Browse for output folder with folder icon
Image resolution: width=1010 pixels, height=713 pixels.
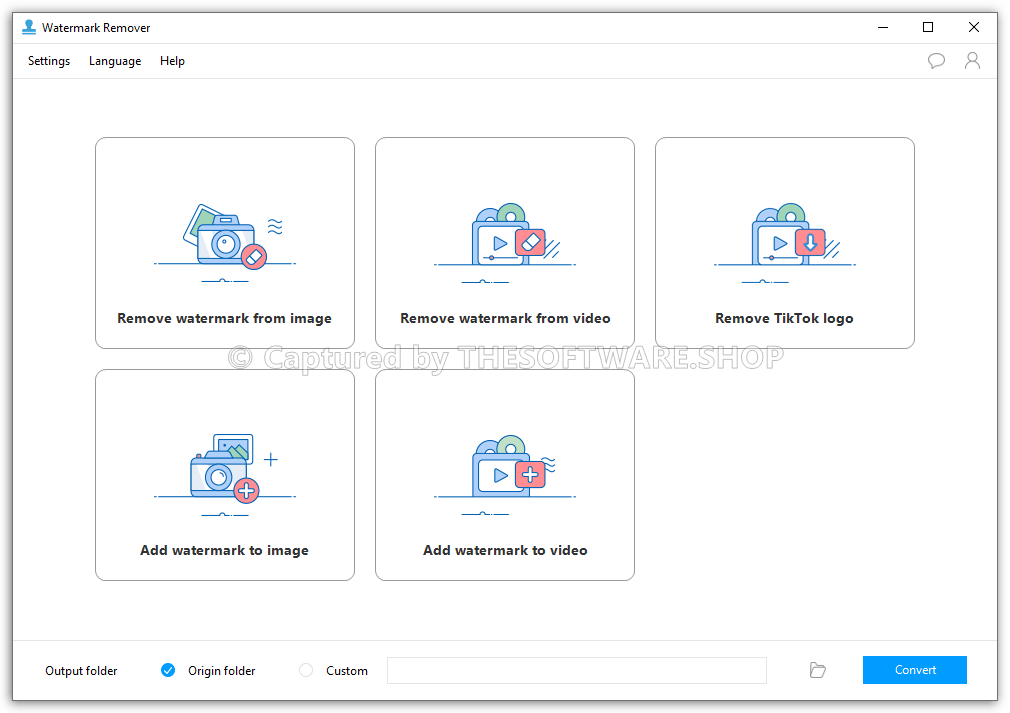click(817, 670)
